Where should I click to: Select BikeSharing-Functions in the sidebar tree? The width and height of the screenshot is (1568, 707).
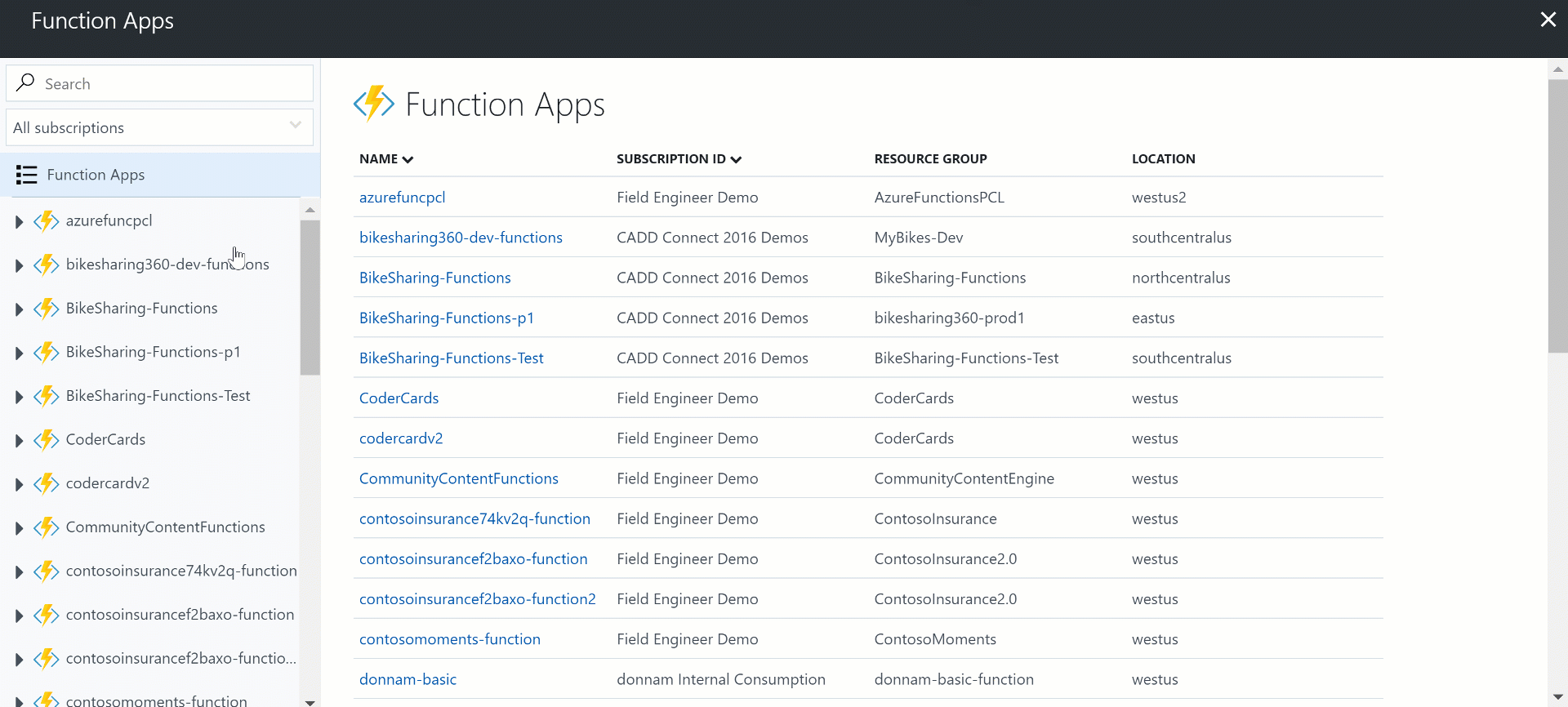coord(141,309)
